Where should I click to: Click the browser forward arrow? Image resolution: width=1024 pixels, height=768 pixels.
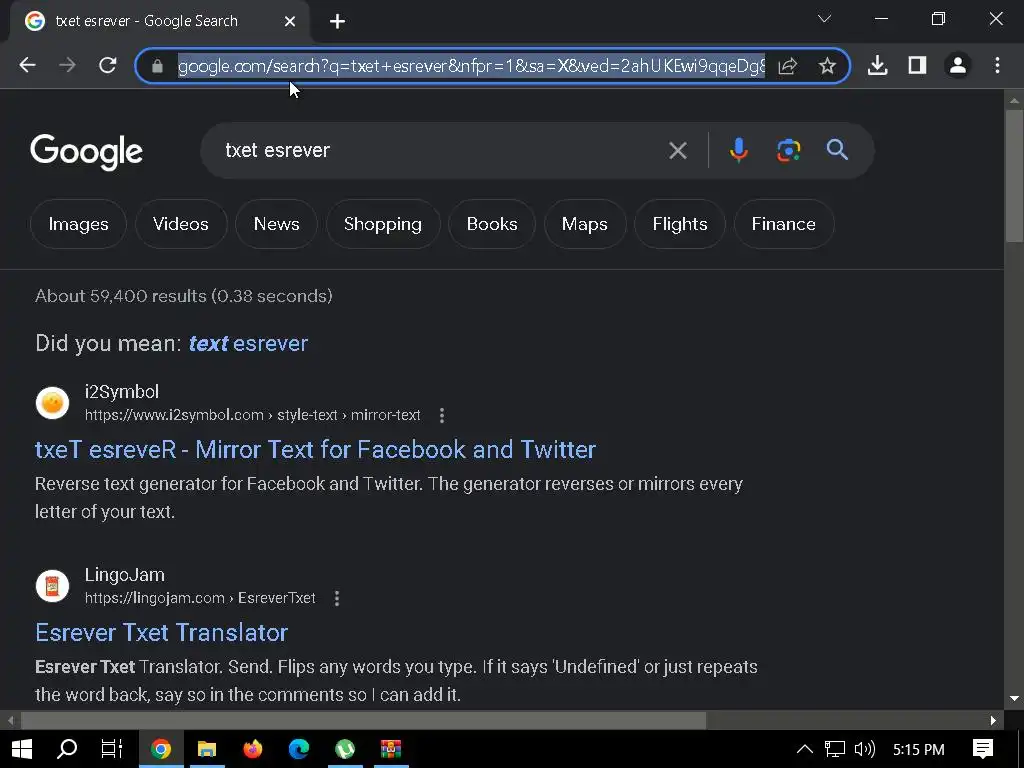(x=67, y=65)
